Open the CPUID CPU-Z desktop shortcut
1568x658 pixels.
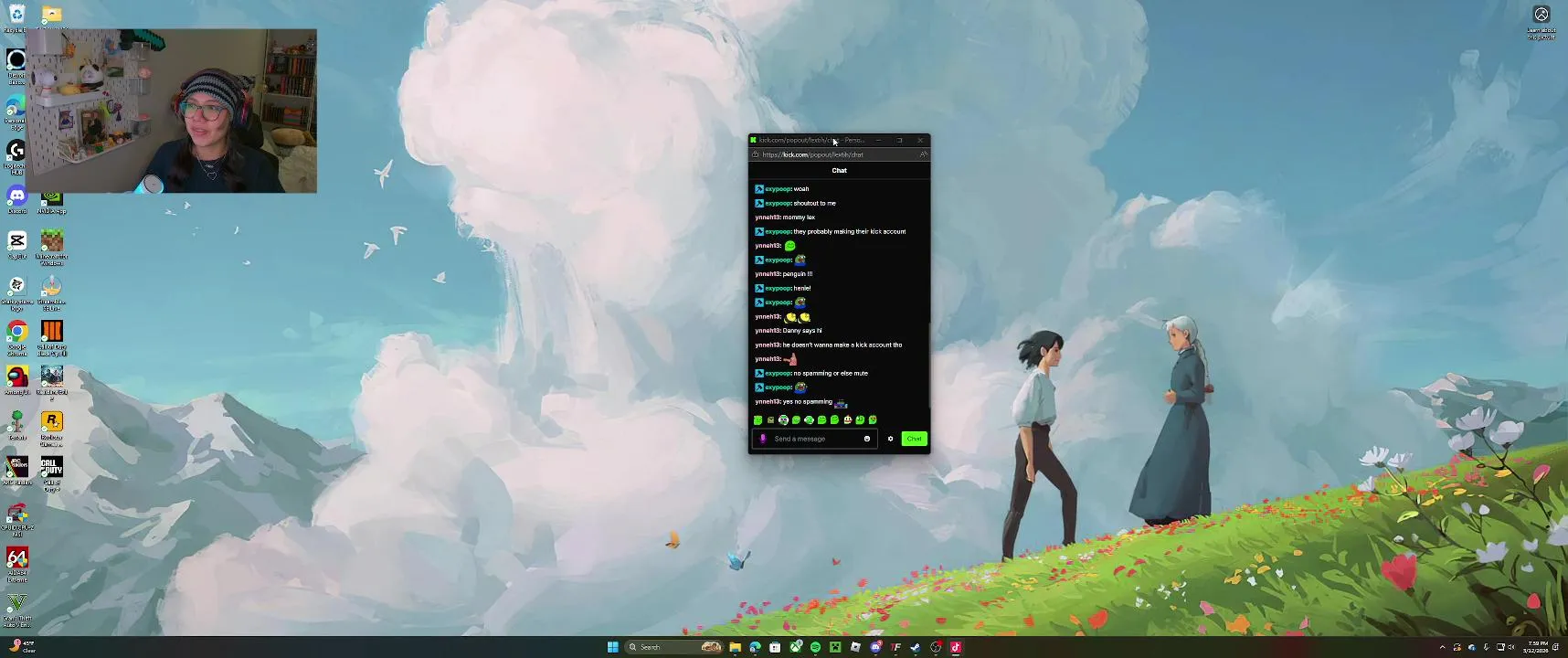coord(16,519)
